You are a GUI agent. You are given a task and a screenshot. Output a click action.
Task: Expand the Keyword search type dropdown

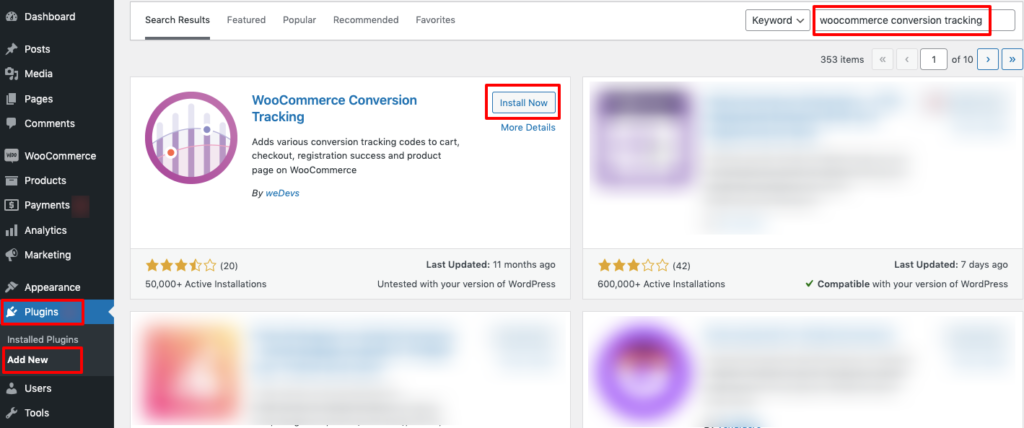pos(778,20)
